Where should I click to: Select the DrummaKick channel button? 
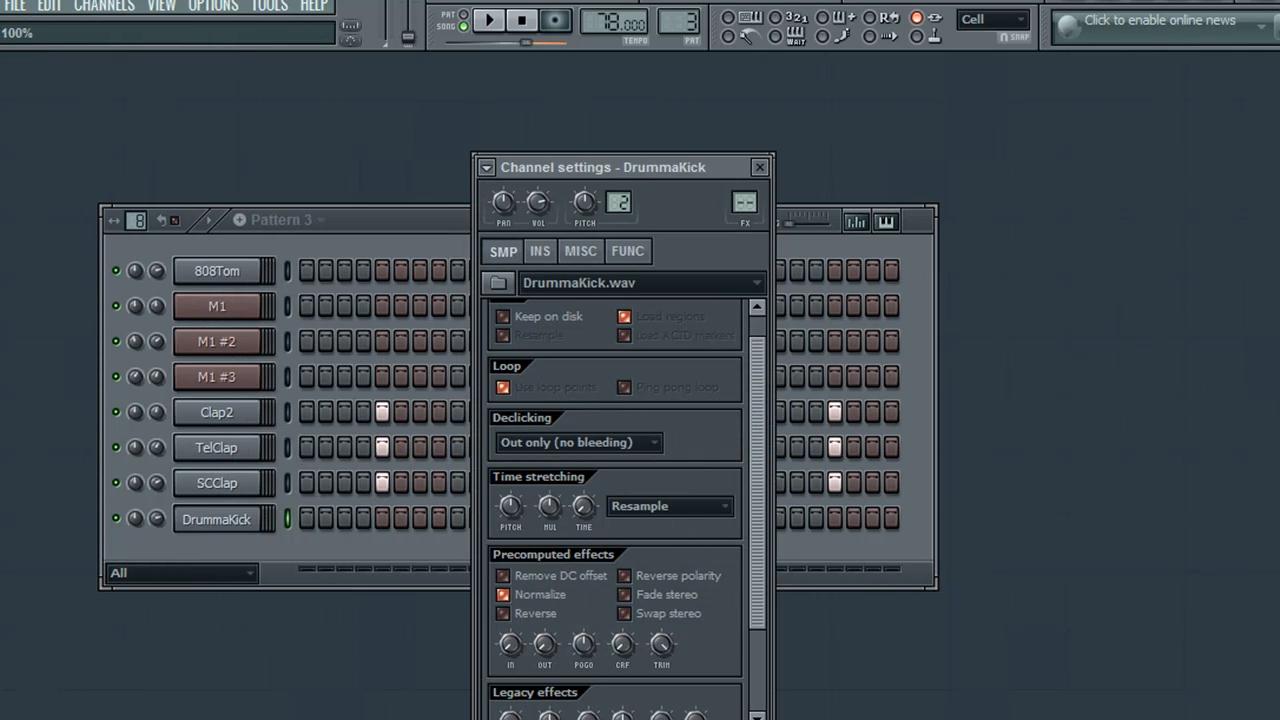click(x=217, y=520)
